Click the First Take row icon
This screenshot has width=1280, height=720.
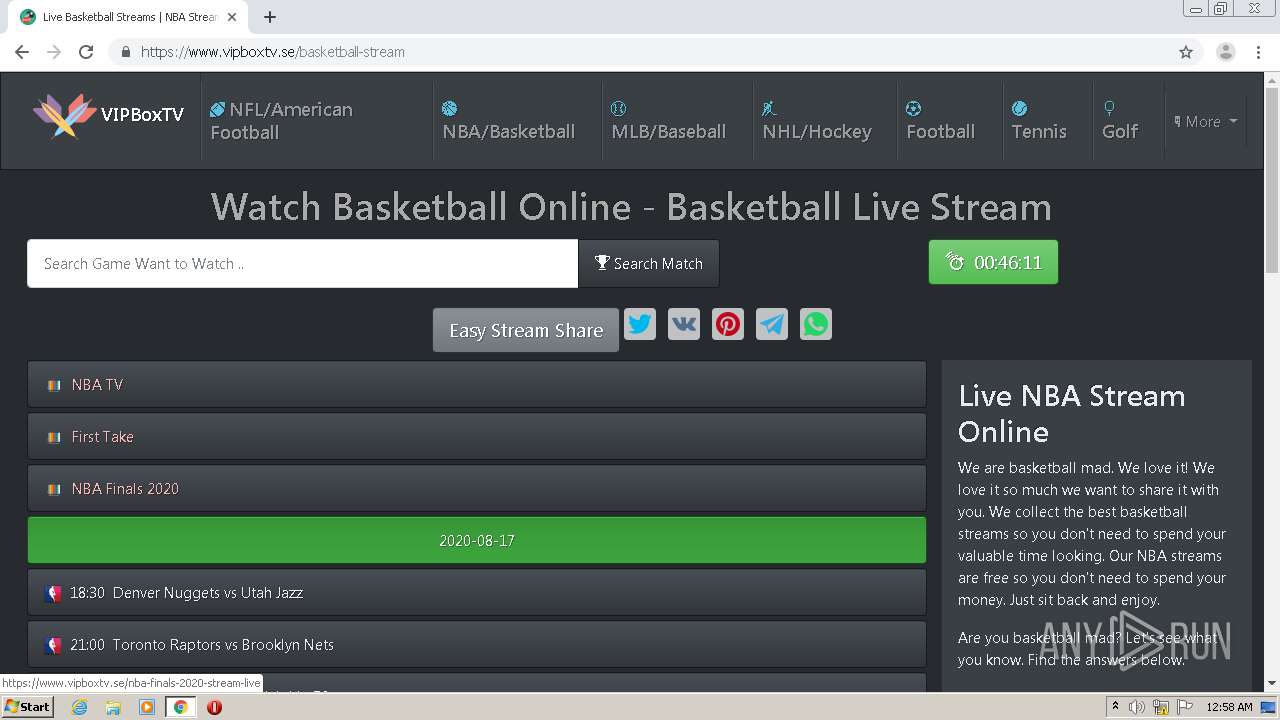click(54, 437)
